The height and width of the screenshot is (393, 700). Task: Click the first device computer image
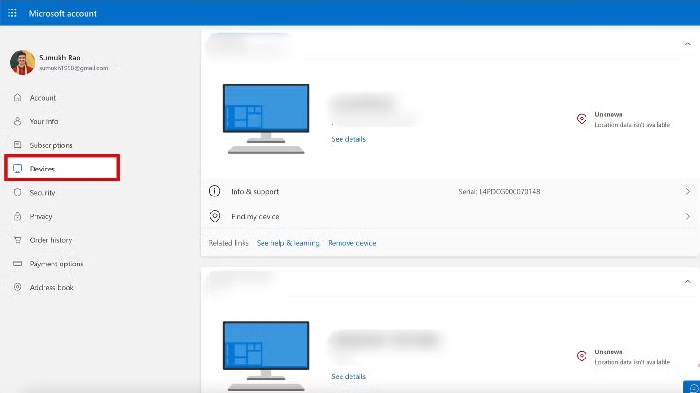(266, 119)
